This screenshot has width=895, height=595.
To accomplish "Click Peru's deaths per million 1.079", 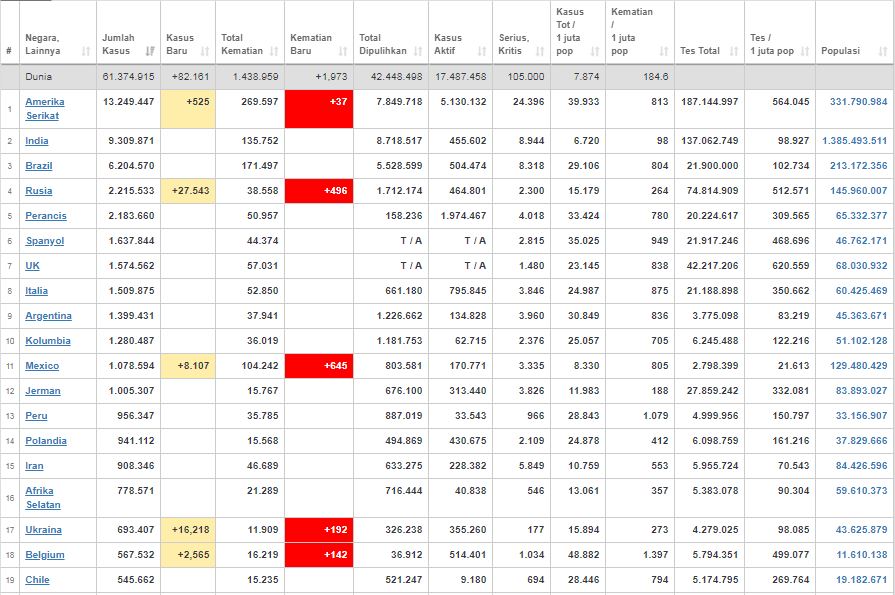I will point(655,416).
